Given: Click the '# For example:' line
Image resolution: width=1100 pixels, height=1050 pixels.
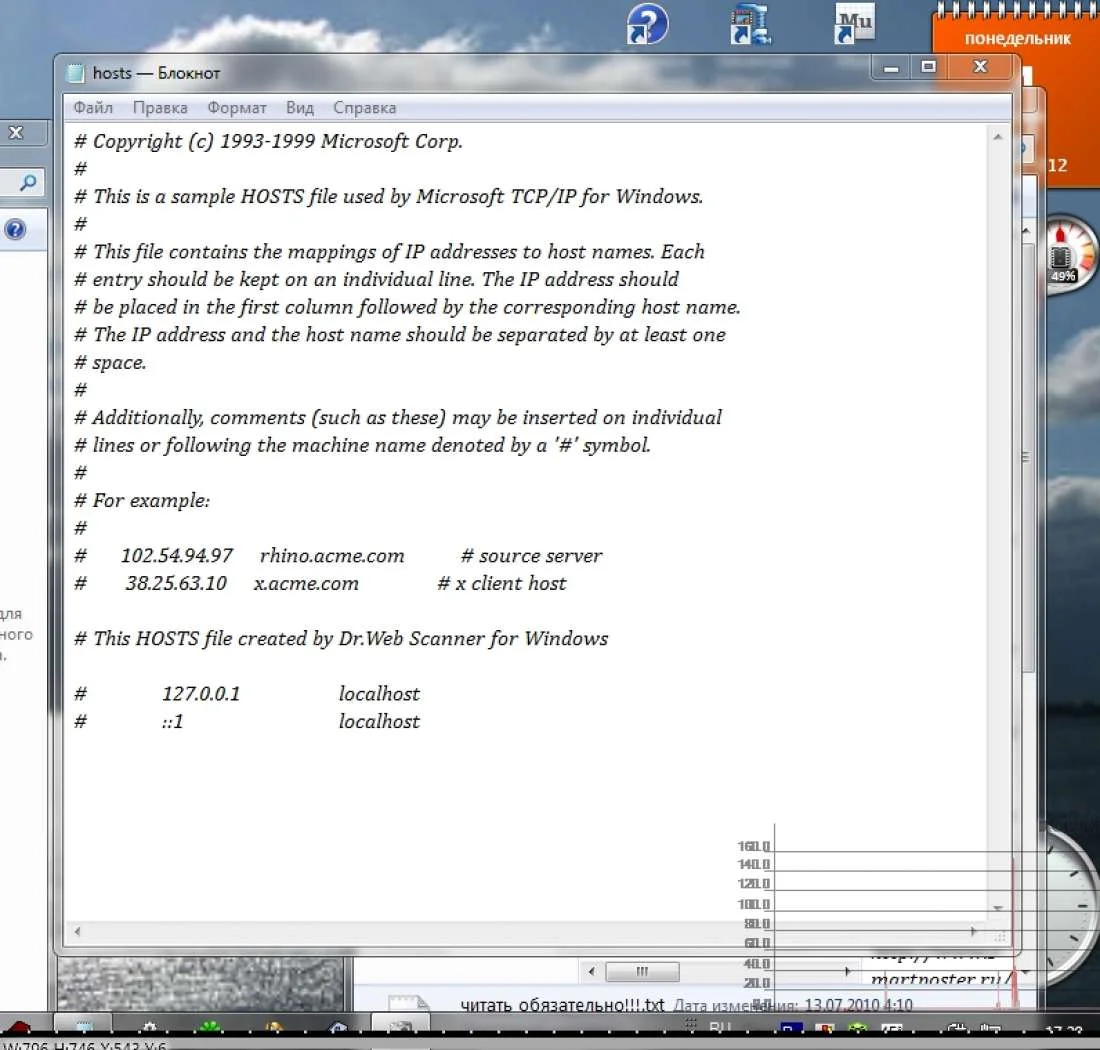Looking at the screenshot, I should pos(142,501).
